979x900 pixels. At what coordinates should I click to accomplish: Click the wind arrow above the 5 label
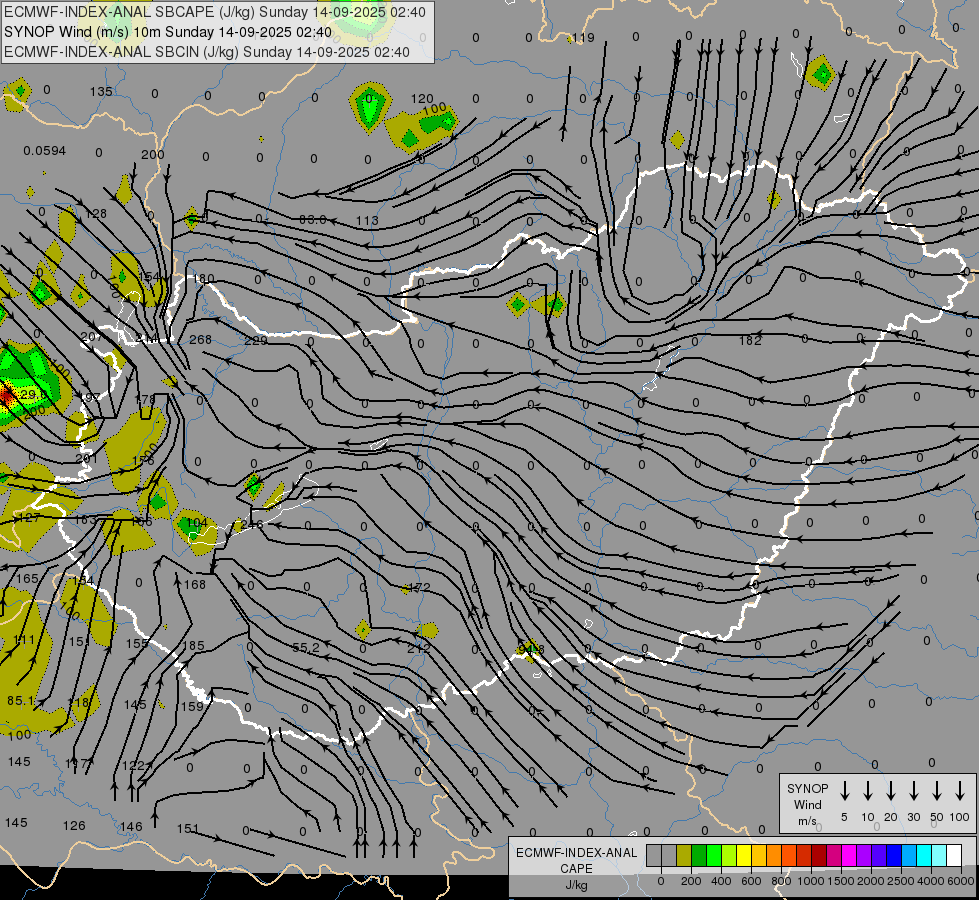tap(844, 791)
